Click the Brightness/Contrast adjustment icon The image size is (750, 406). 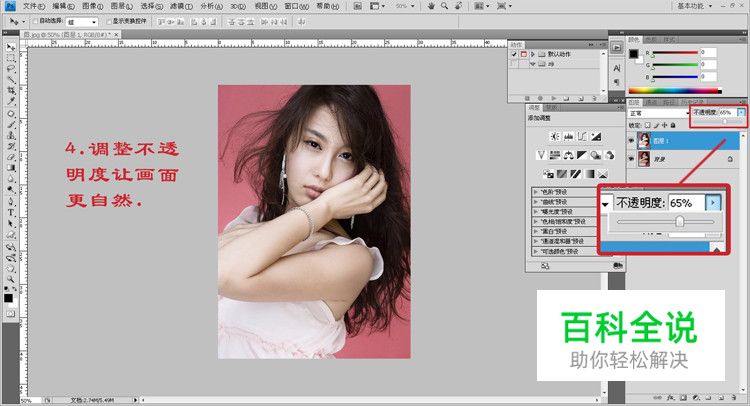[x=553, y=136]
